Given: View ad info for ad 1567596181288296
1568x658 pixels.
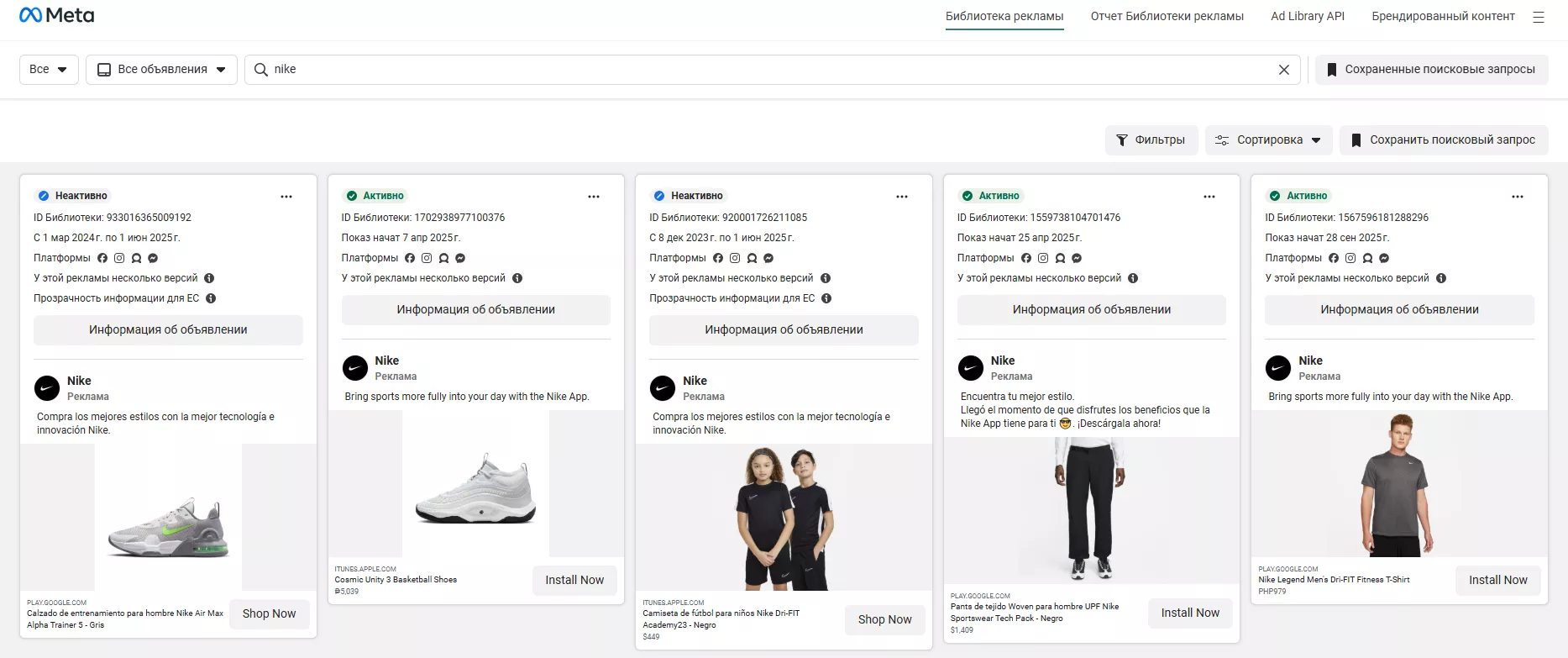Looking at the screenshot, I should coord(1399,310).
